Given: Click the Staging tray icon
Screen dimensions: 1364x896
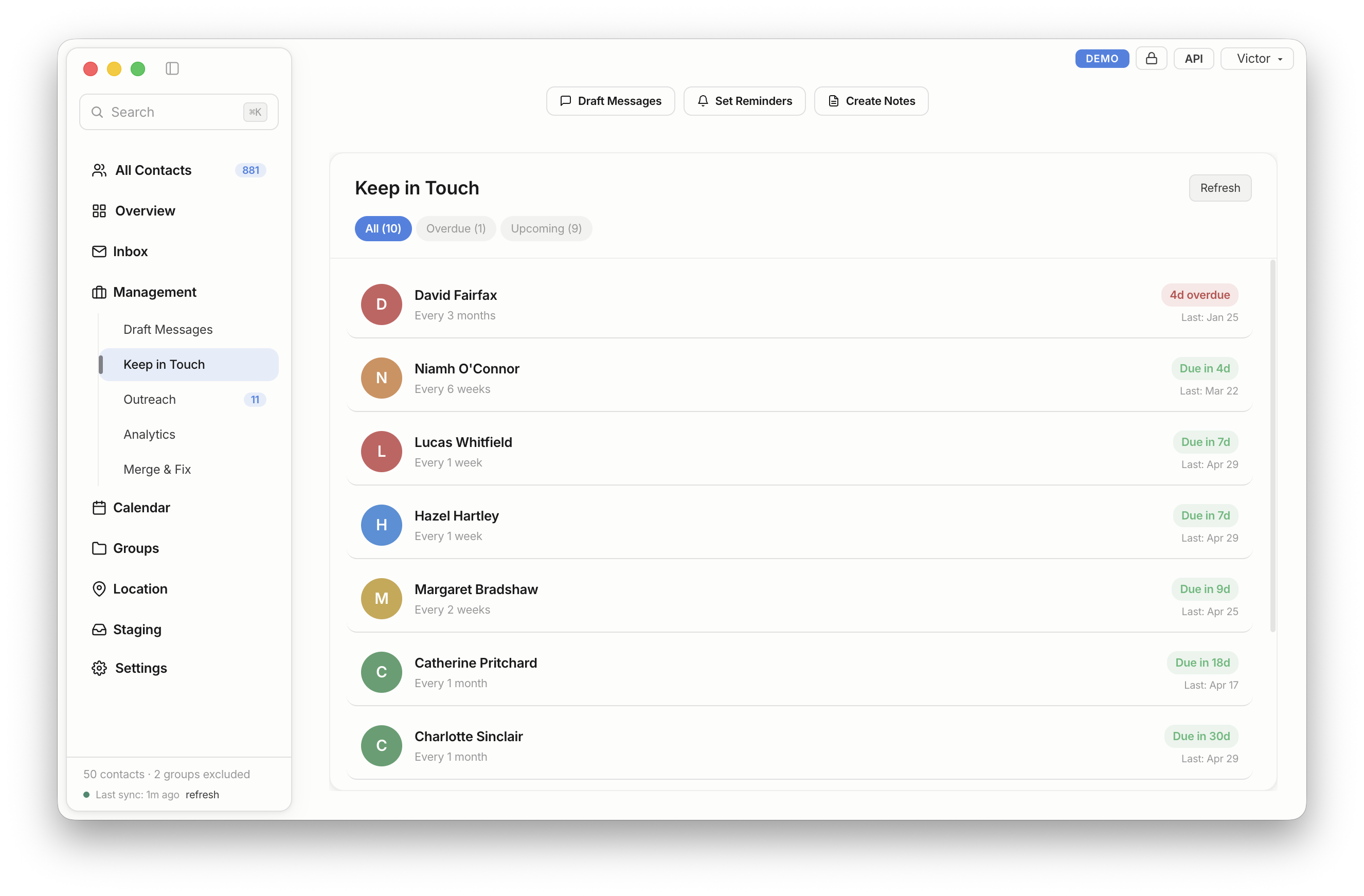Looking at the screenshot, I should tap(99, 630).
